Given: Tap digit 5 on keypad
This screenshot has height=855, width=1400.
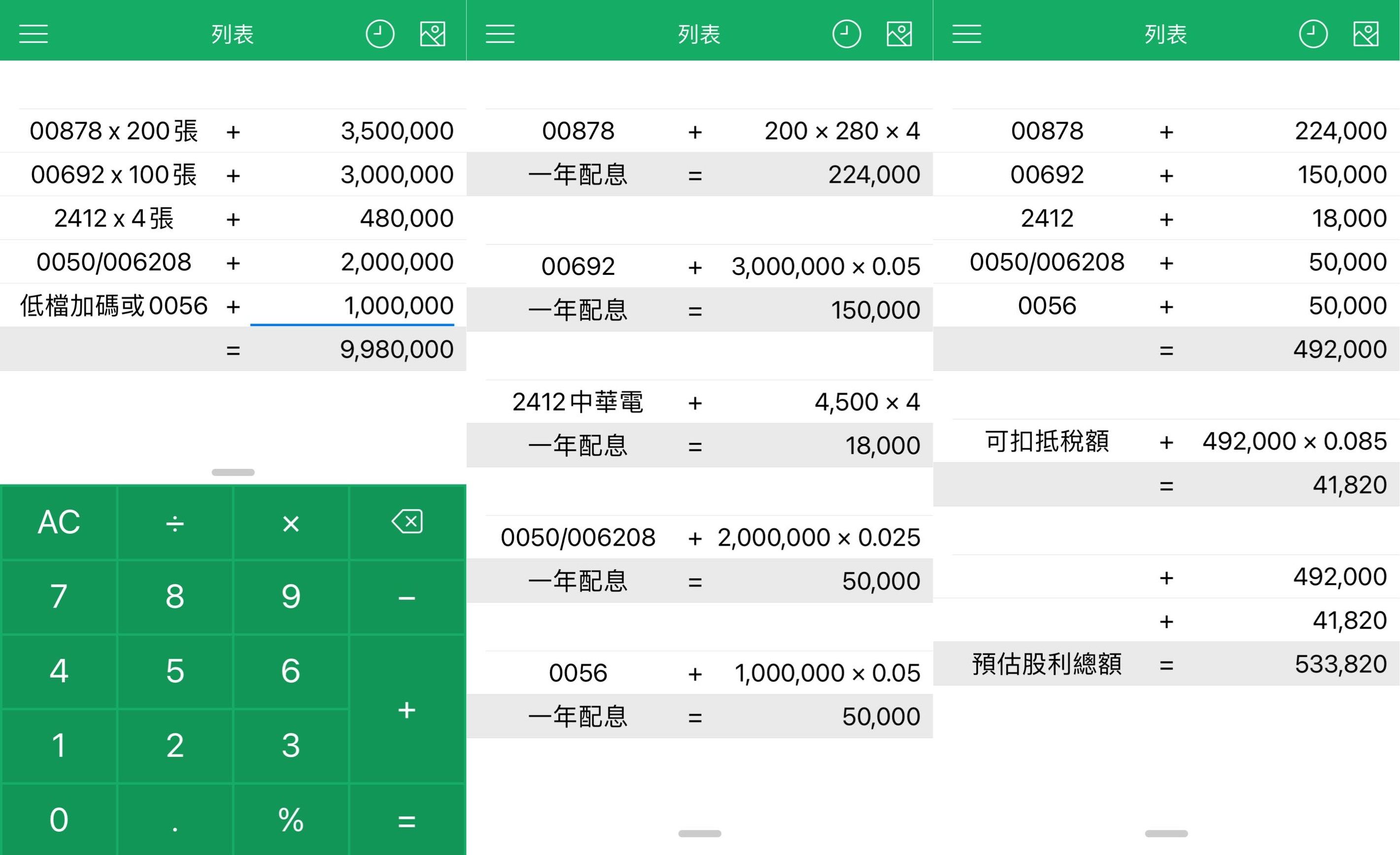Looking at the screenshot, I should tap(175, 671).
